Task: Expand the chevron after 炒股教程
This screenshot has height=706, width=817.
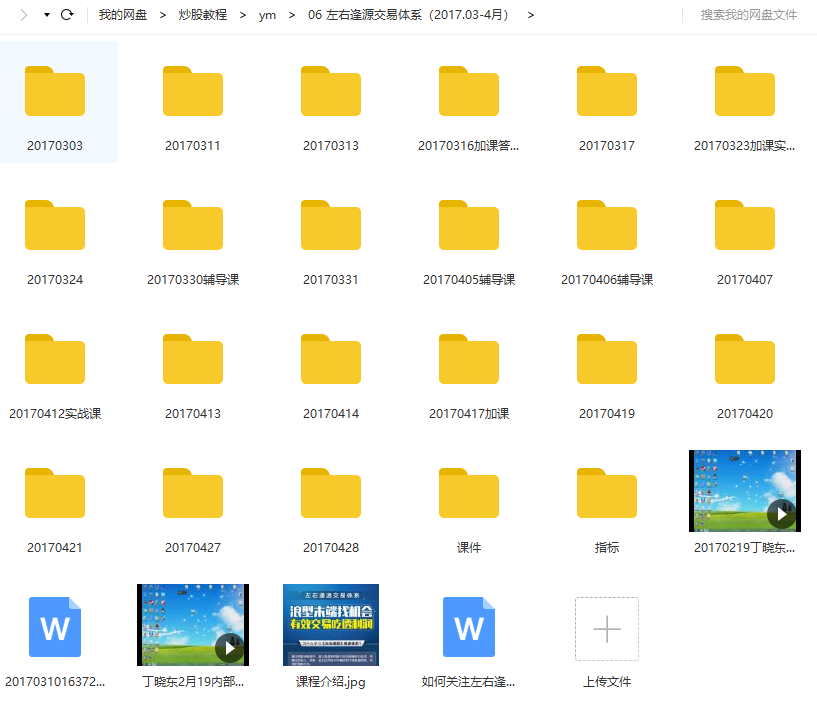Action: coord(242,15)
